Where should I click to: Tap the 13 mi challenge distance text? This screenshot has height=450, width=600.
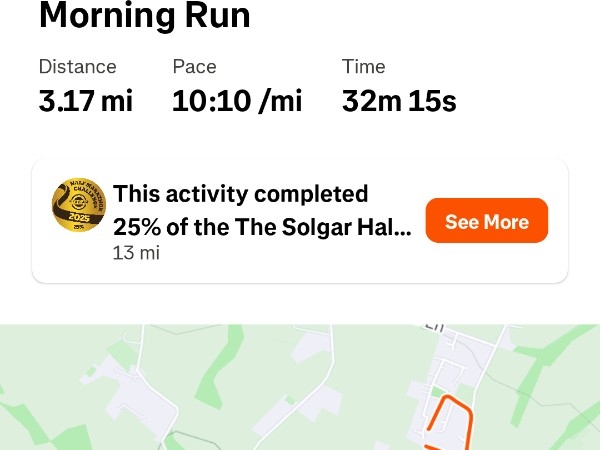[x=136, y=253]
